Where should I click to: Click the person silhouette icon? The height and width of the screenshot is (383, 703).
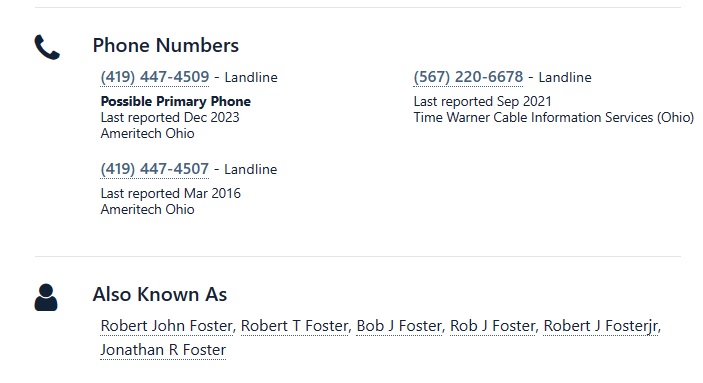46,297
